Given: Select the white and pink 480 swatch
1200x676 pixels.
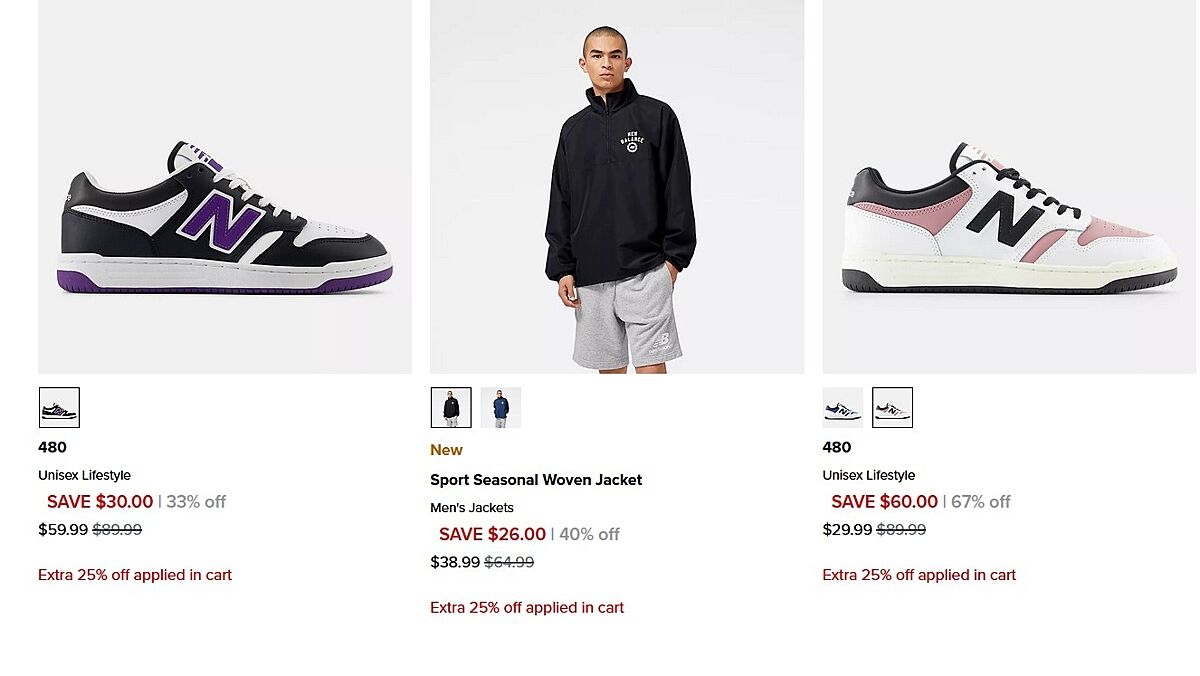Looking at the screenshot, I should point(892,408).
